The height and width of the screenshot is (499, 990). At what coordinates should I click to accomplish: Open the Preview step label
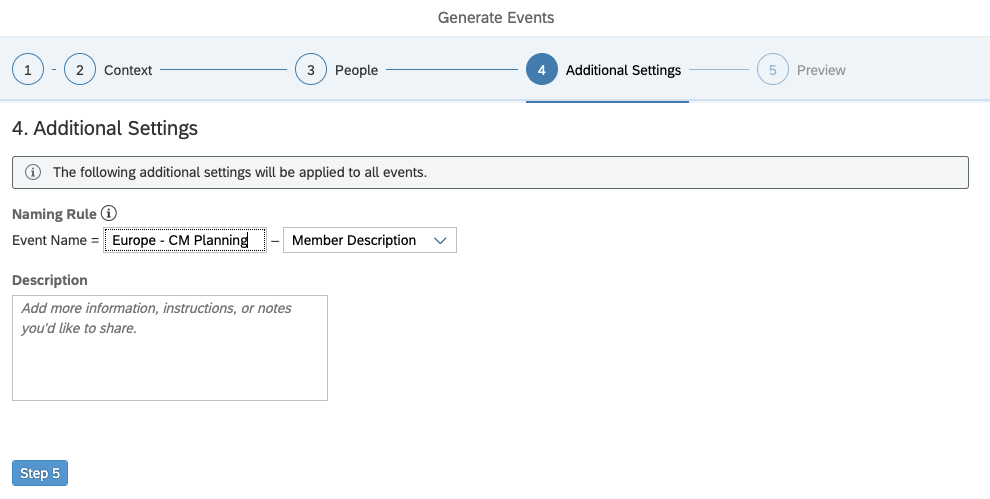[821, 70]
